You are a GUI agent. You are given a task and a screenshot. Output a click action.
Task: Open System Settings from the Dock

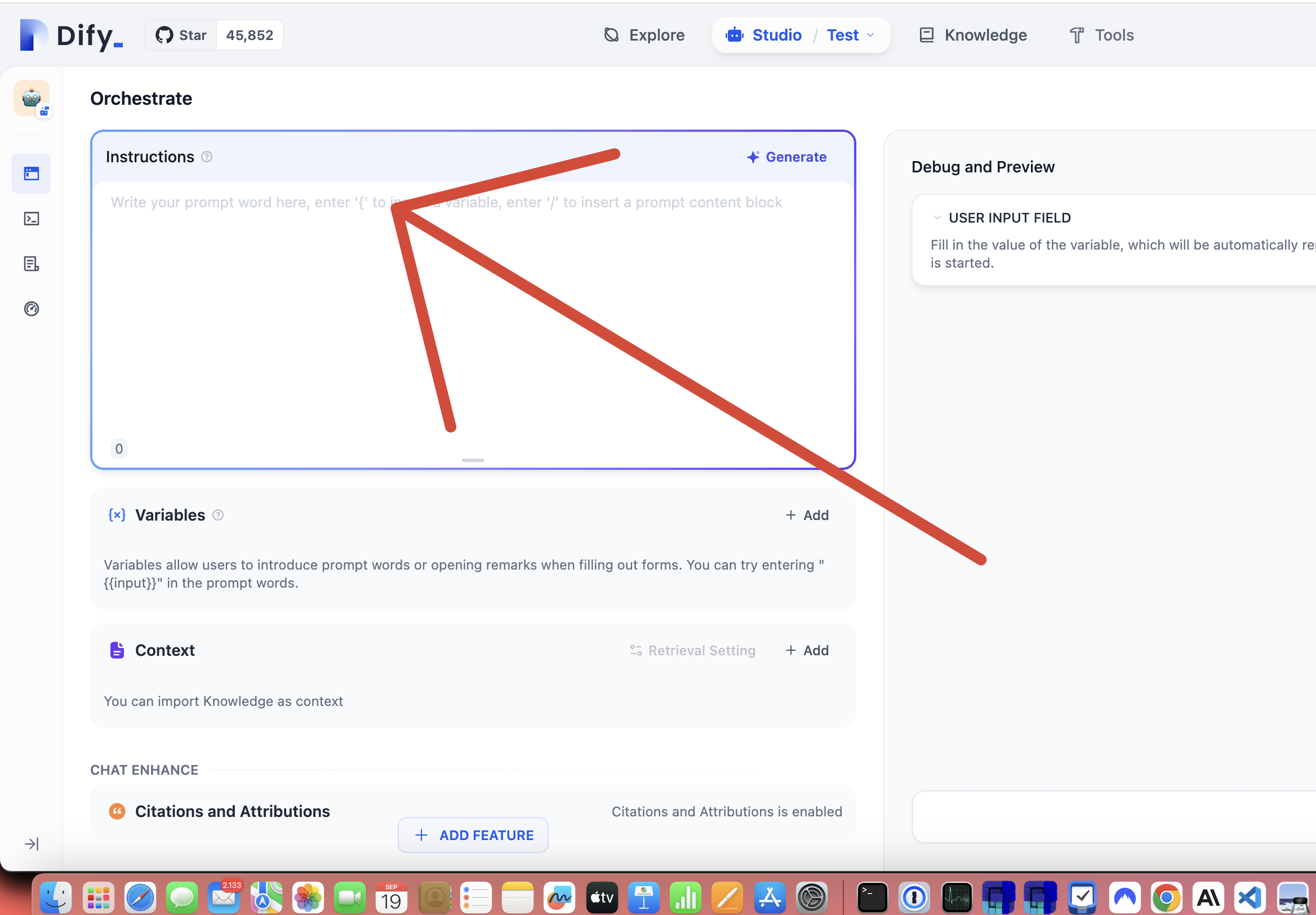812,897
